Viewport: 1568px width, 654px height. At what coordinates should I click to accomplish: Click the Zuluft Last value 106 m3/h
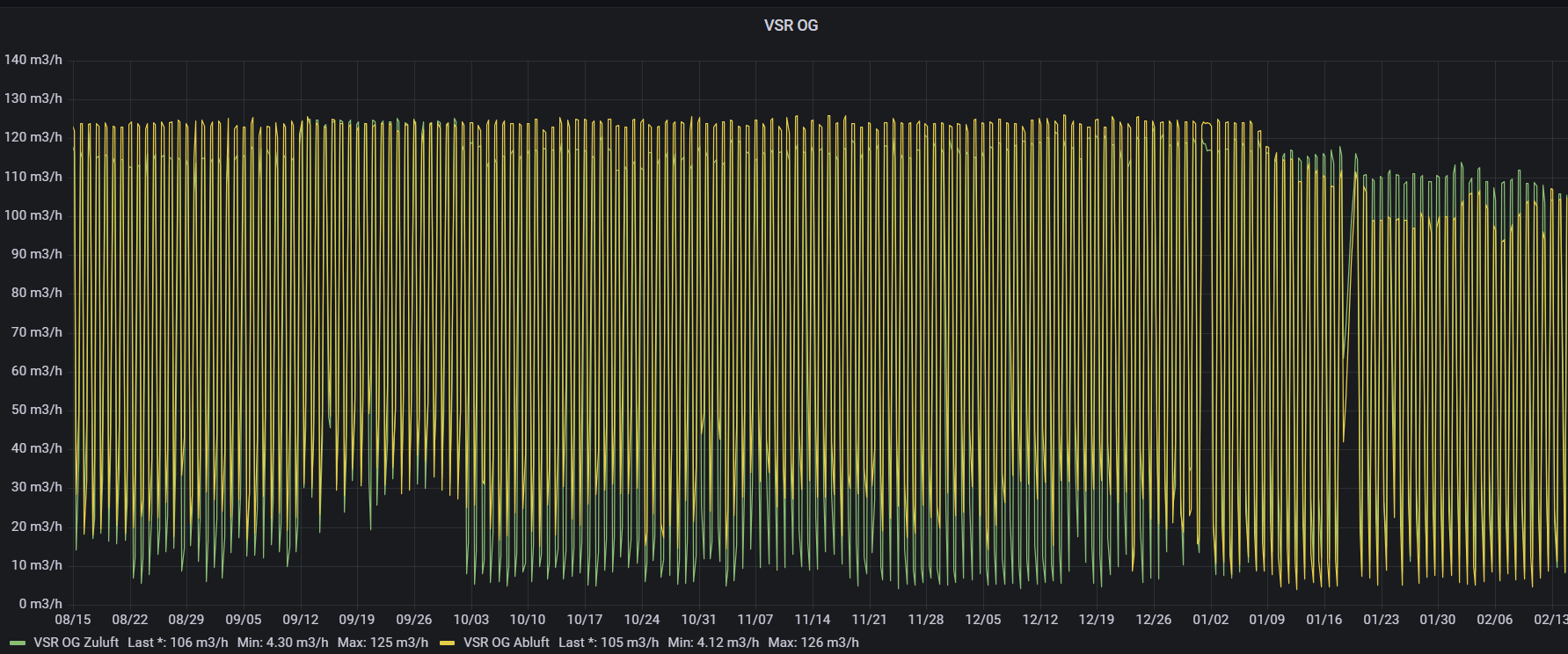[x=178, y=643]
